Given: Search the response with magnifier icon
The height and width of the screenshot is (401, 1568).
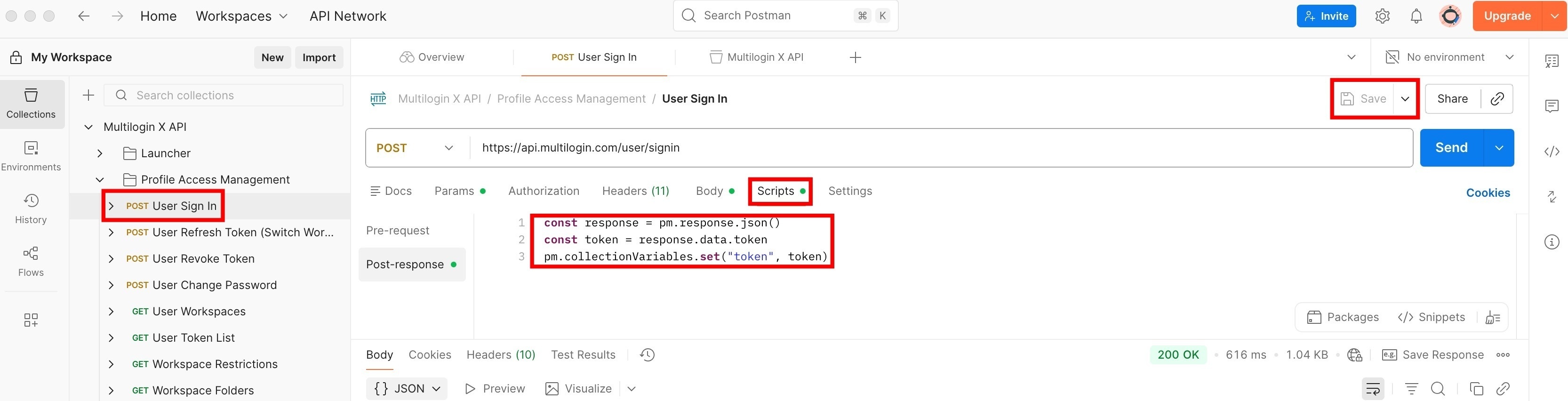Looking at the screenshot, I should coord(1438,389).
